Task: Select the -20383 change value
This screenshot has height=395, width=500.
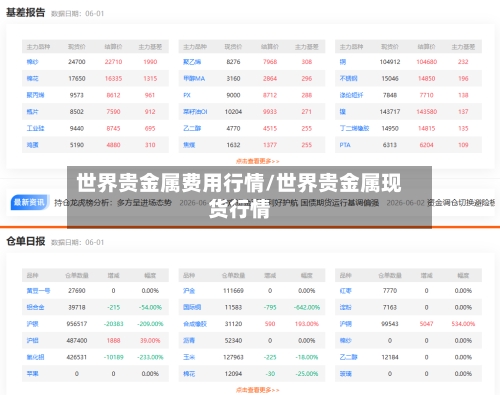Action: (113, 324)
